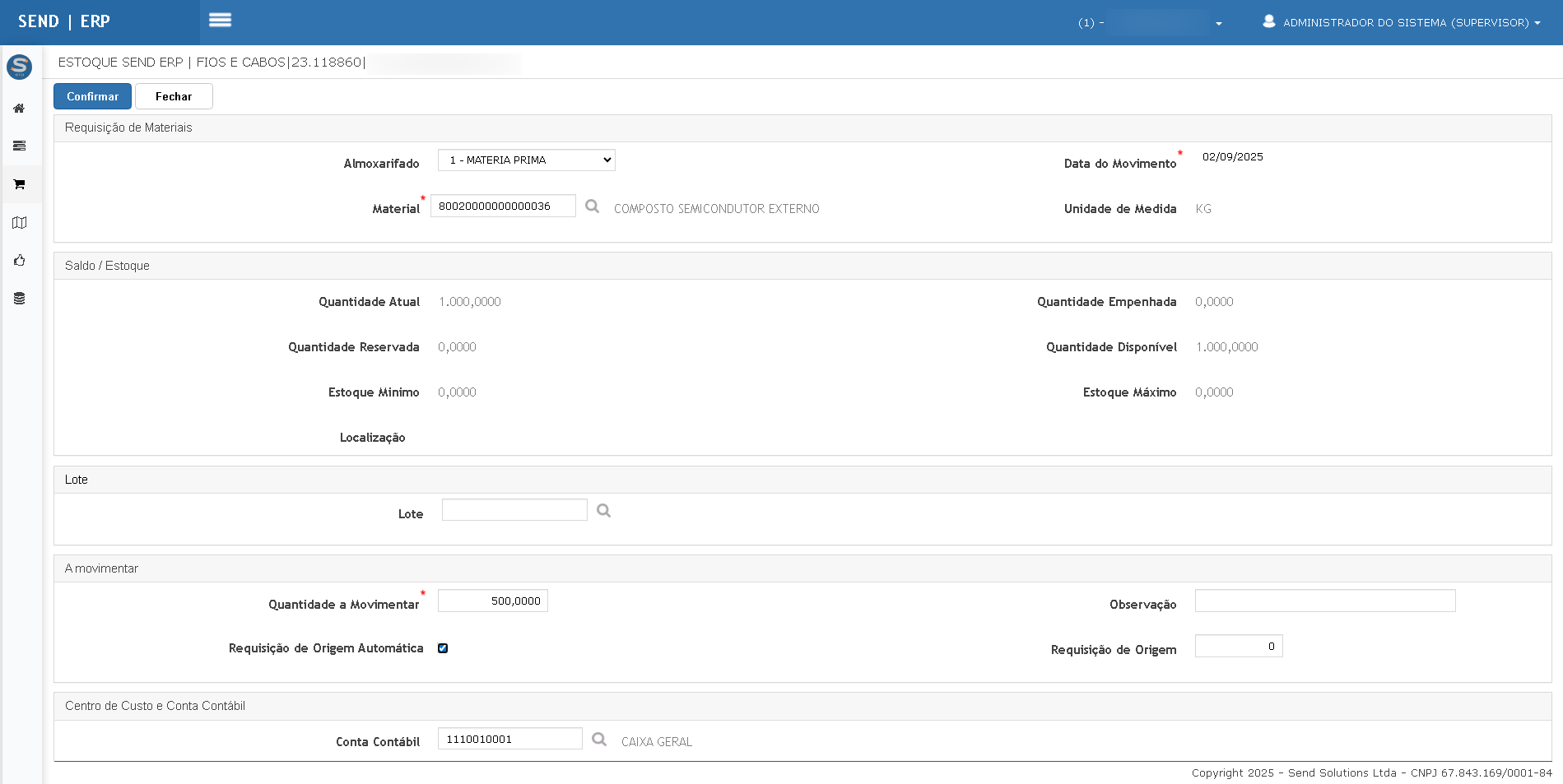
Task: Click the search icon next to Material
Action: coord(592,206)
